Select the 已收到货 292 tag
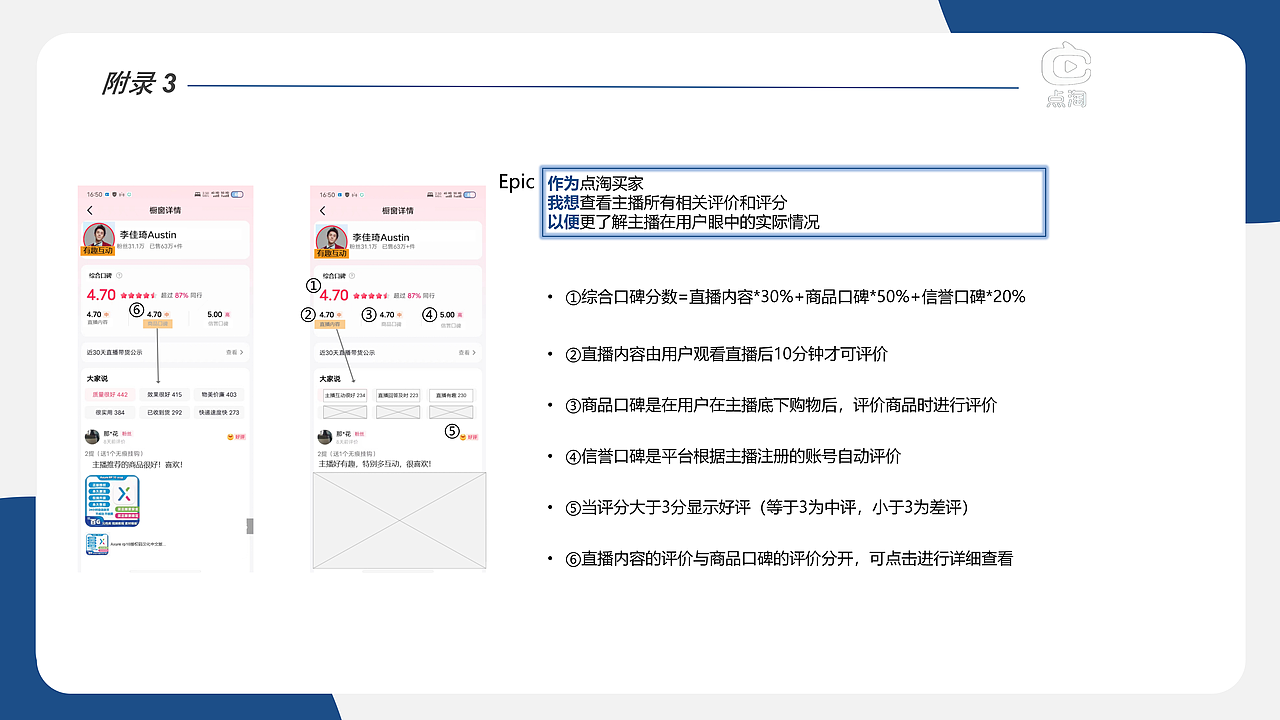 pos(164,412)
